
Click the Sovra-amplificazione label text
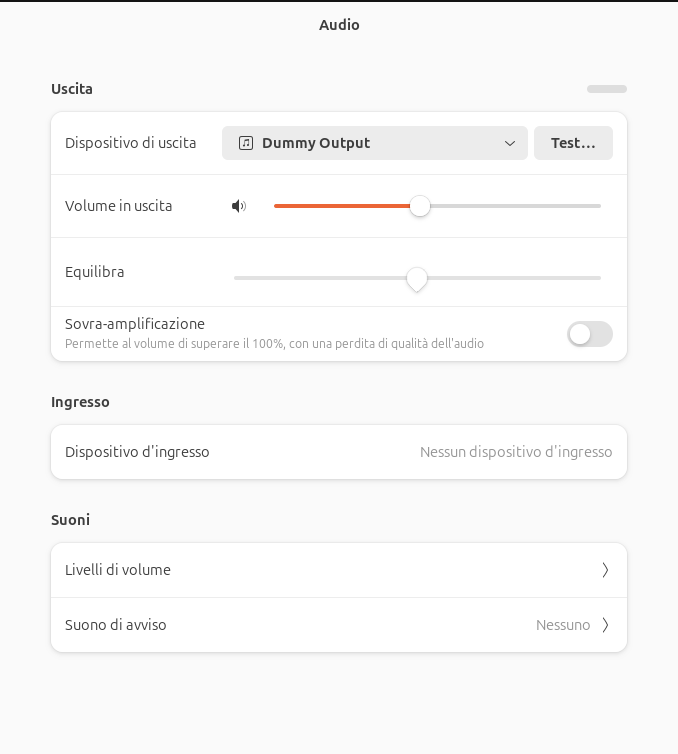(135, 324)
